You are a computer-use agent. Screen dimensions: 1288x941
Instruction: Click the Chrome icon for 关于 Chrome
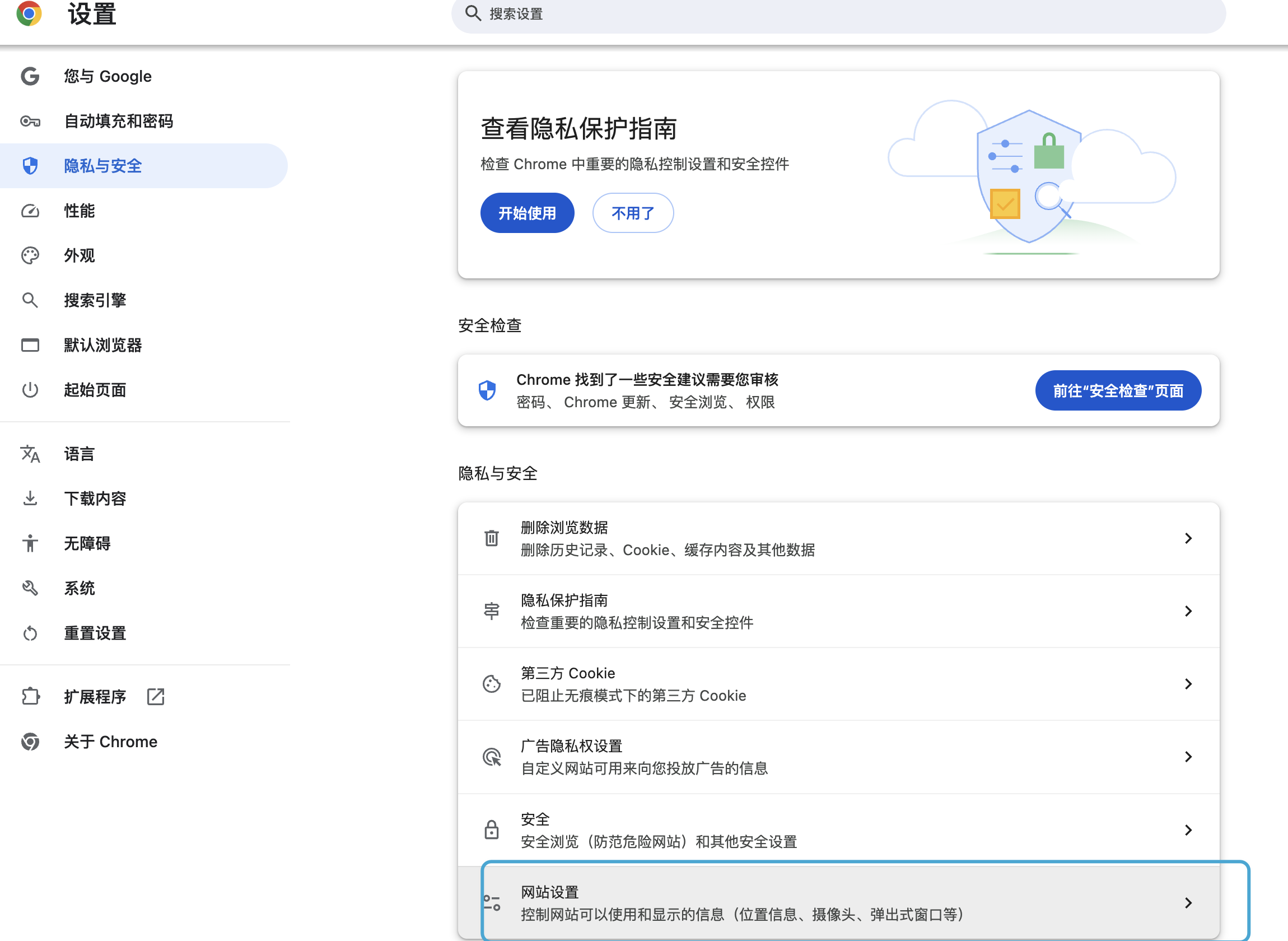point(30,742)
